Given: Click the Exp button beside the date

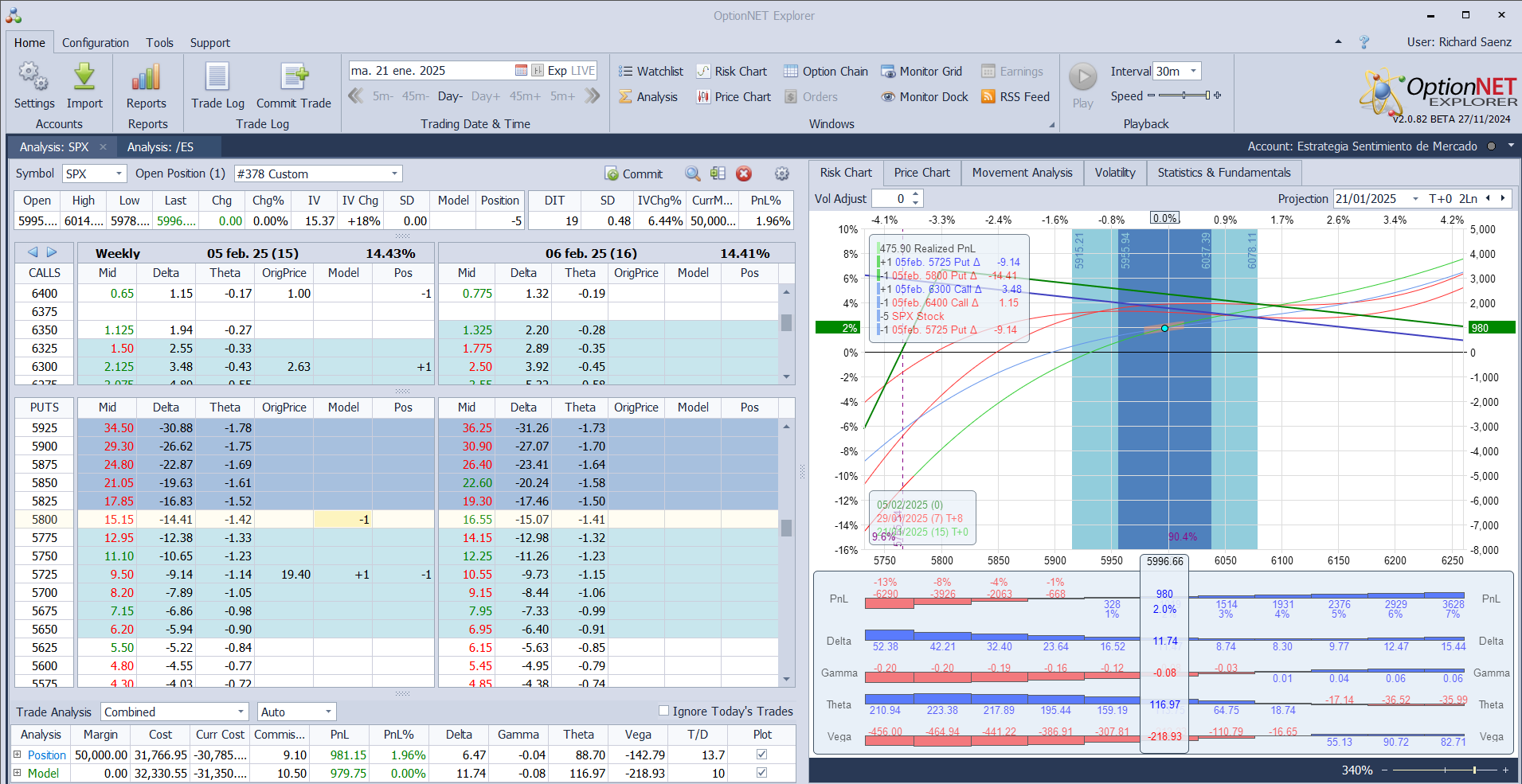Looking at the screenshot, I should point(557,71).
